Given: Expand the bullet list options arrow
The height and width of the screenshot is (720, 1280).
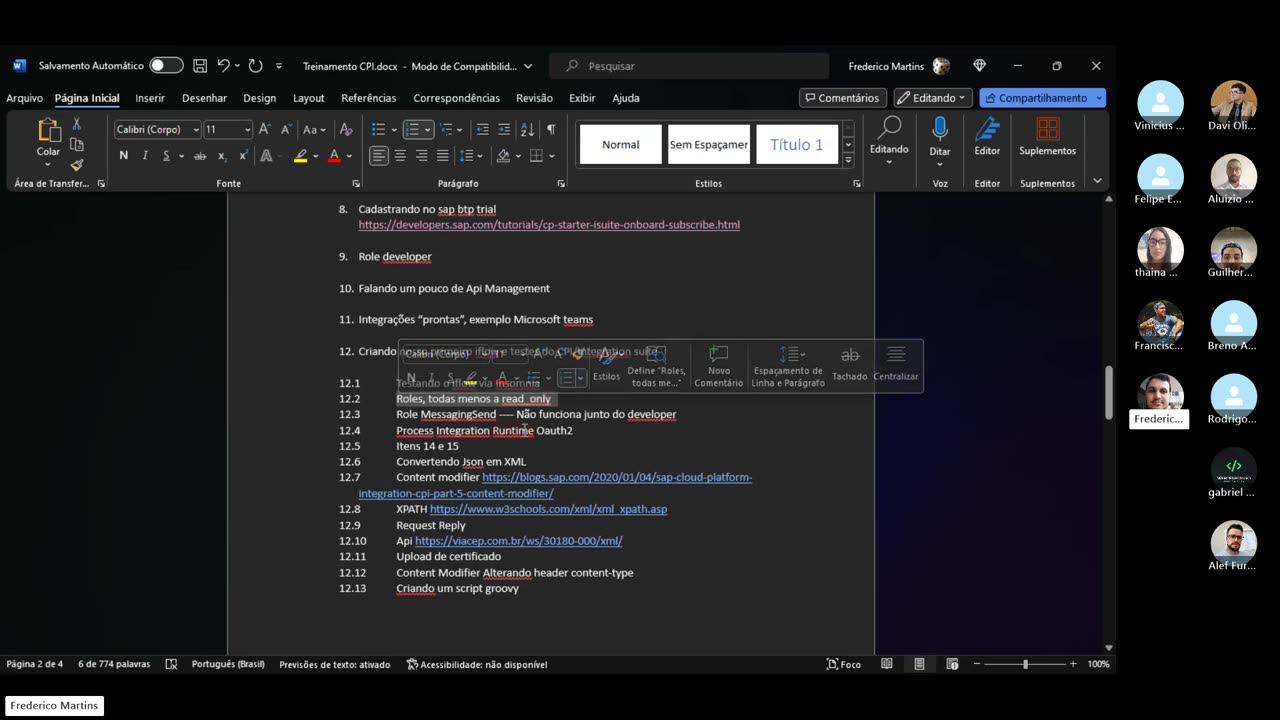Looking at the screenshot, I should (394, 130).
